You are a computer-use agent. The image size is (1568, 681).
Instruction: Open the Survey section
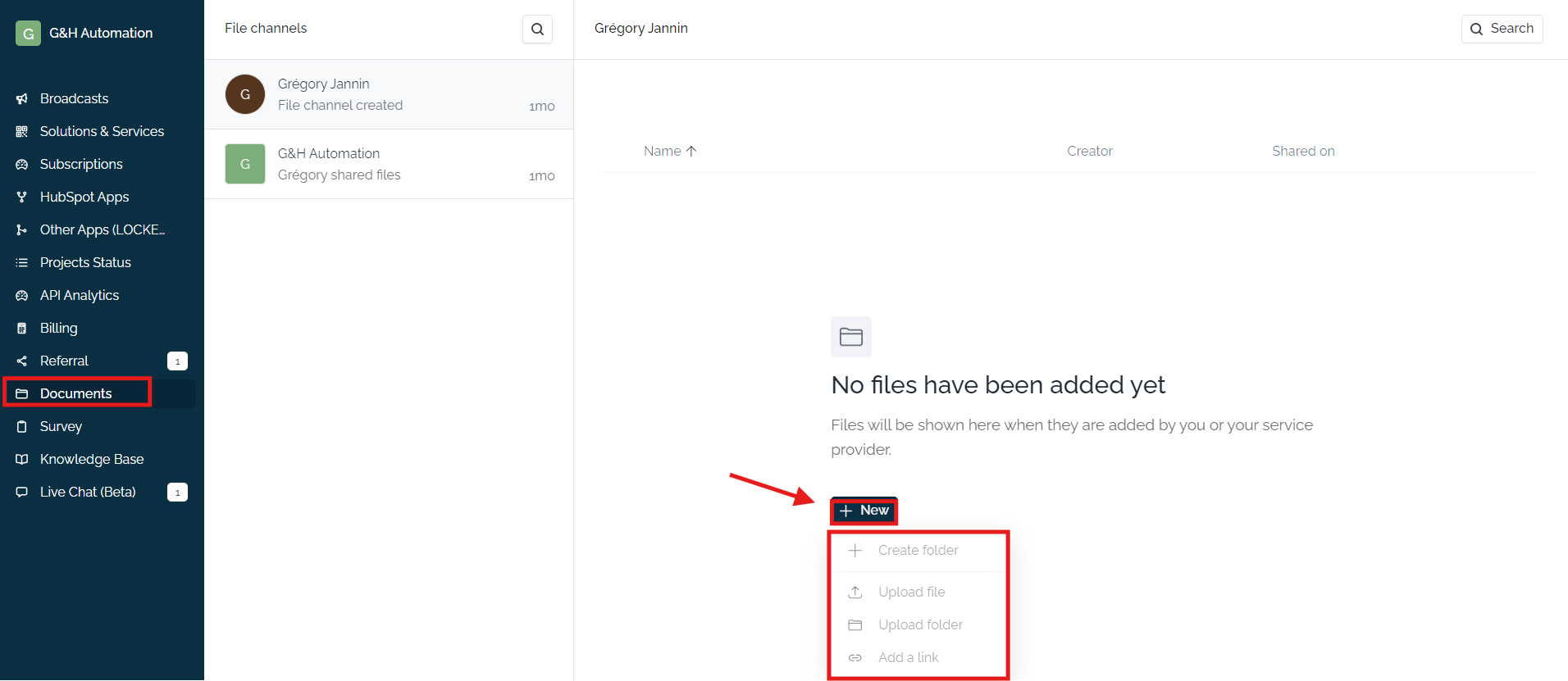pyautogui.click(x=61, y=426)
